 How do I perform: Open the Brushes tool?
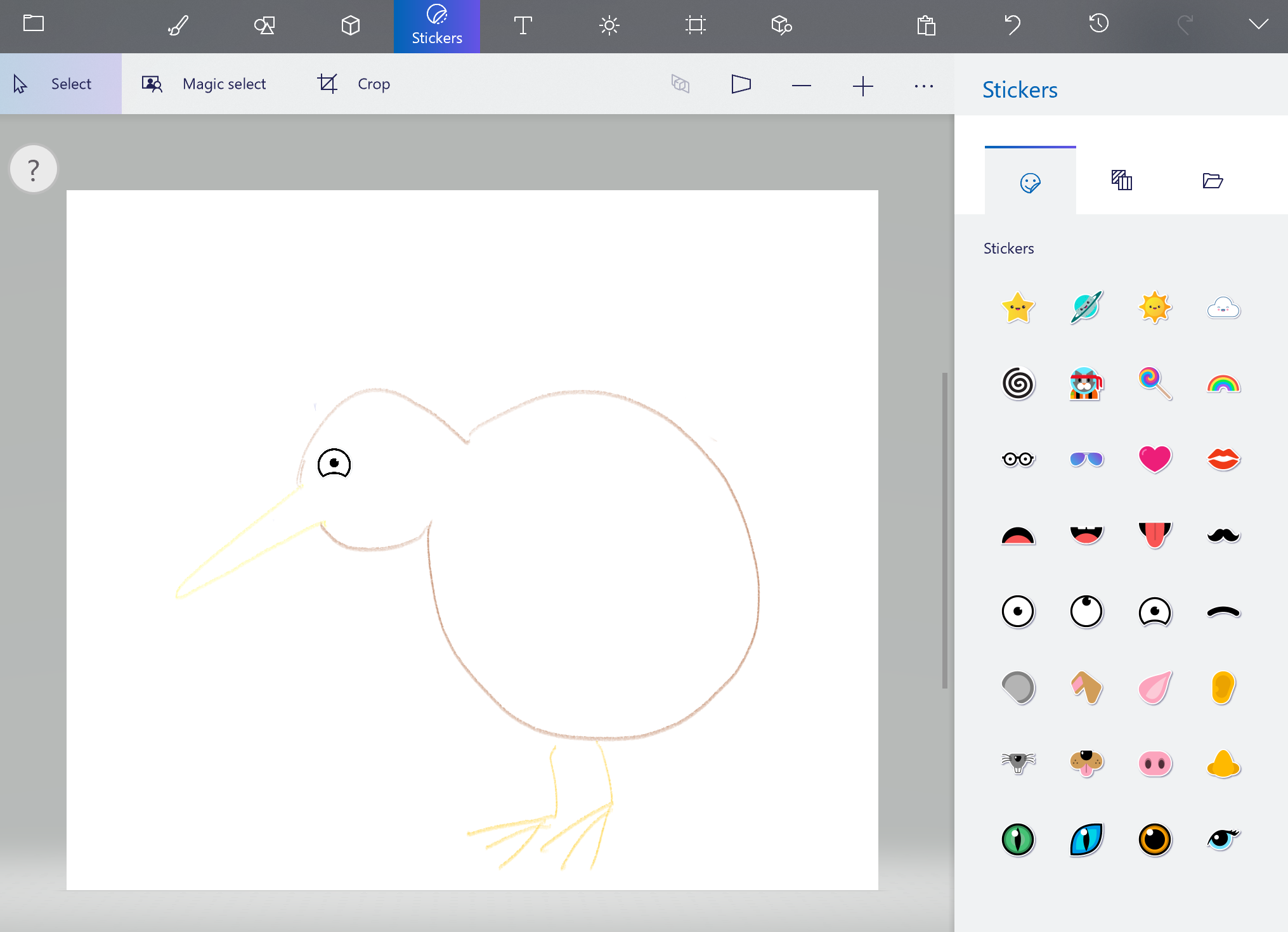click(178, 25)
